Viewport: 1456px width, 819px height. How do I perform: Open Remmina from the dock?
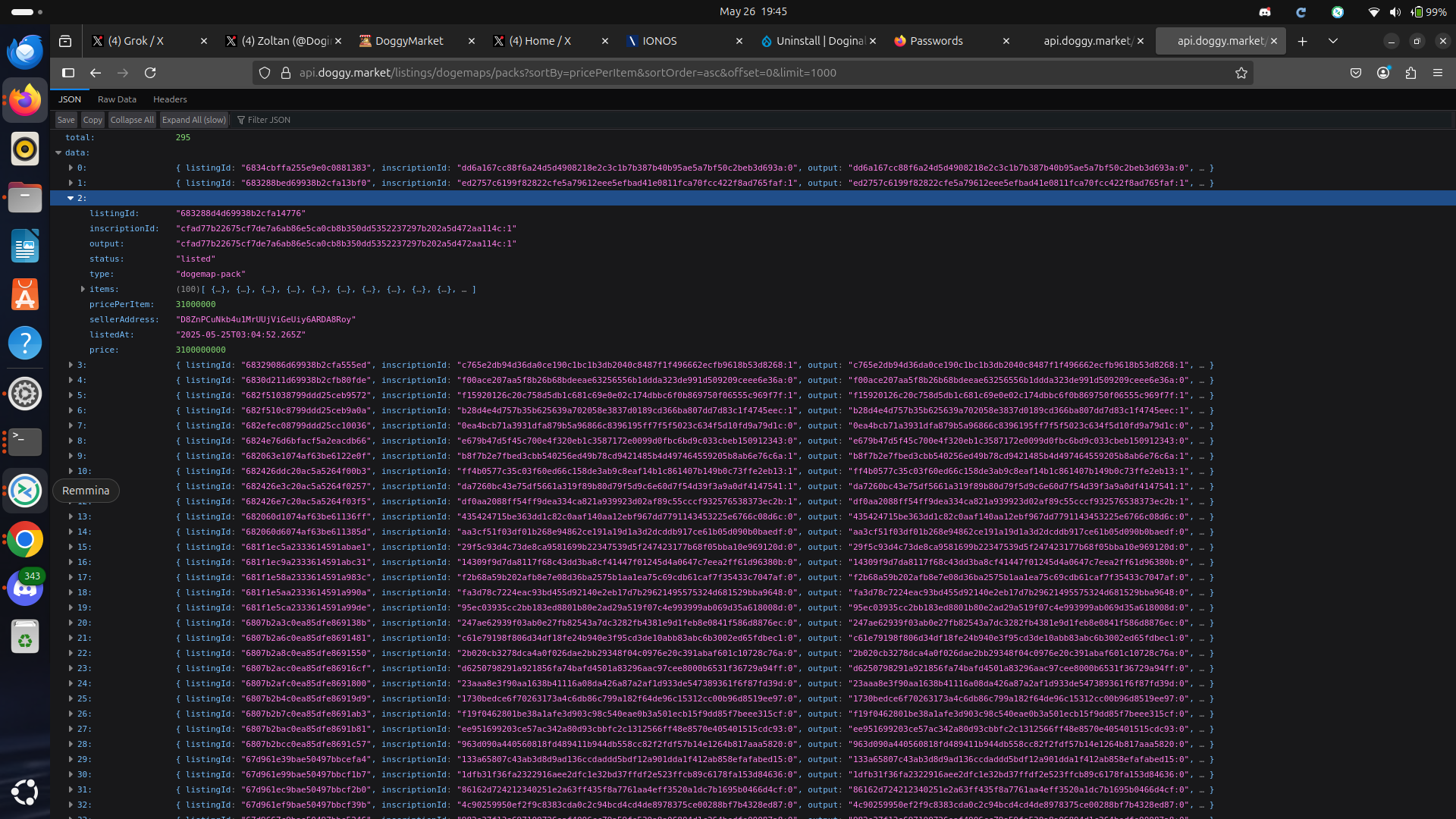tap(25, 491)
